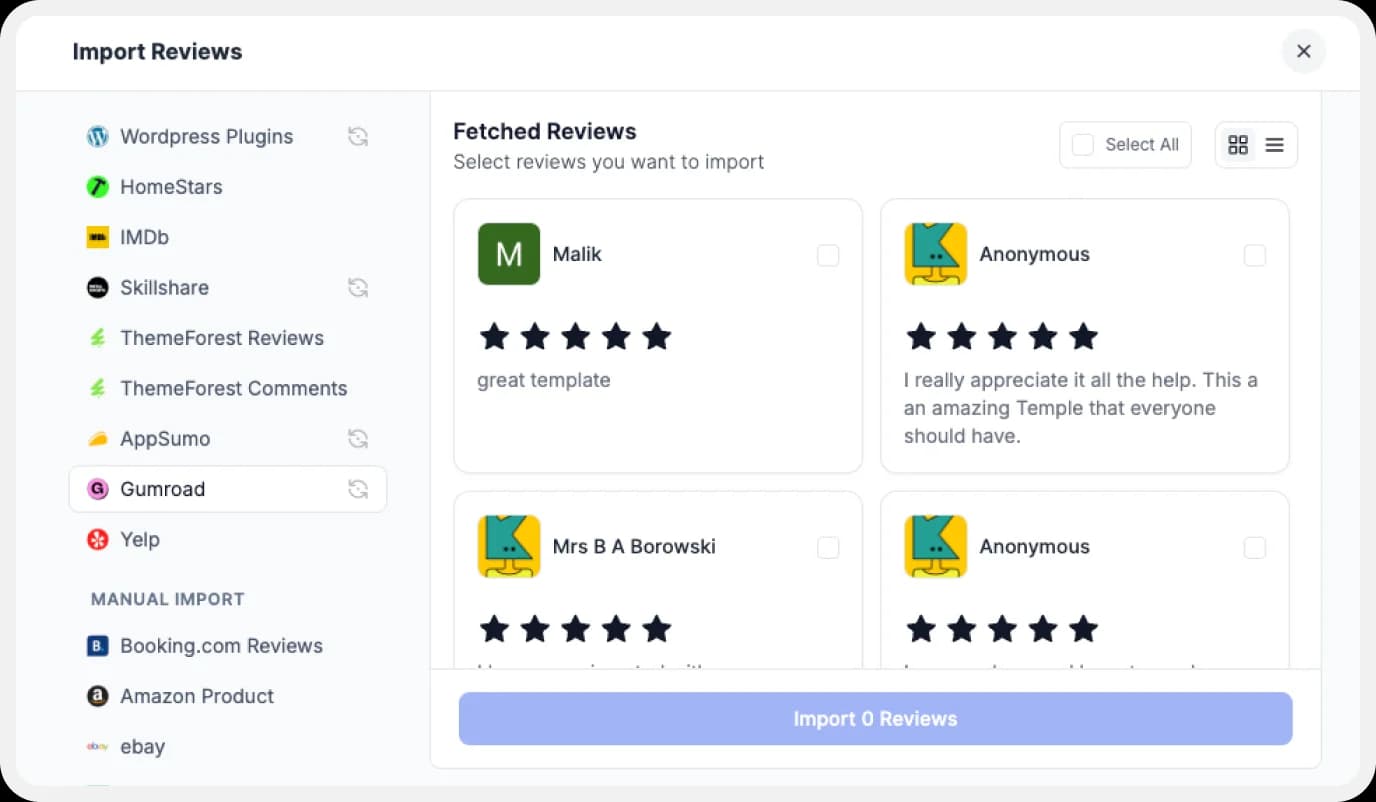Open the ThemeForest Reviews source
This screenshot has height=802, width=1376.
pos(222,338)
